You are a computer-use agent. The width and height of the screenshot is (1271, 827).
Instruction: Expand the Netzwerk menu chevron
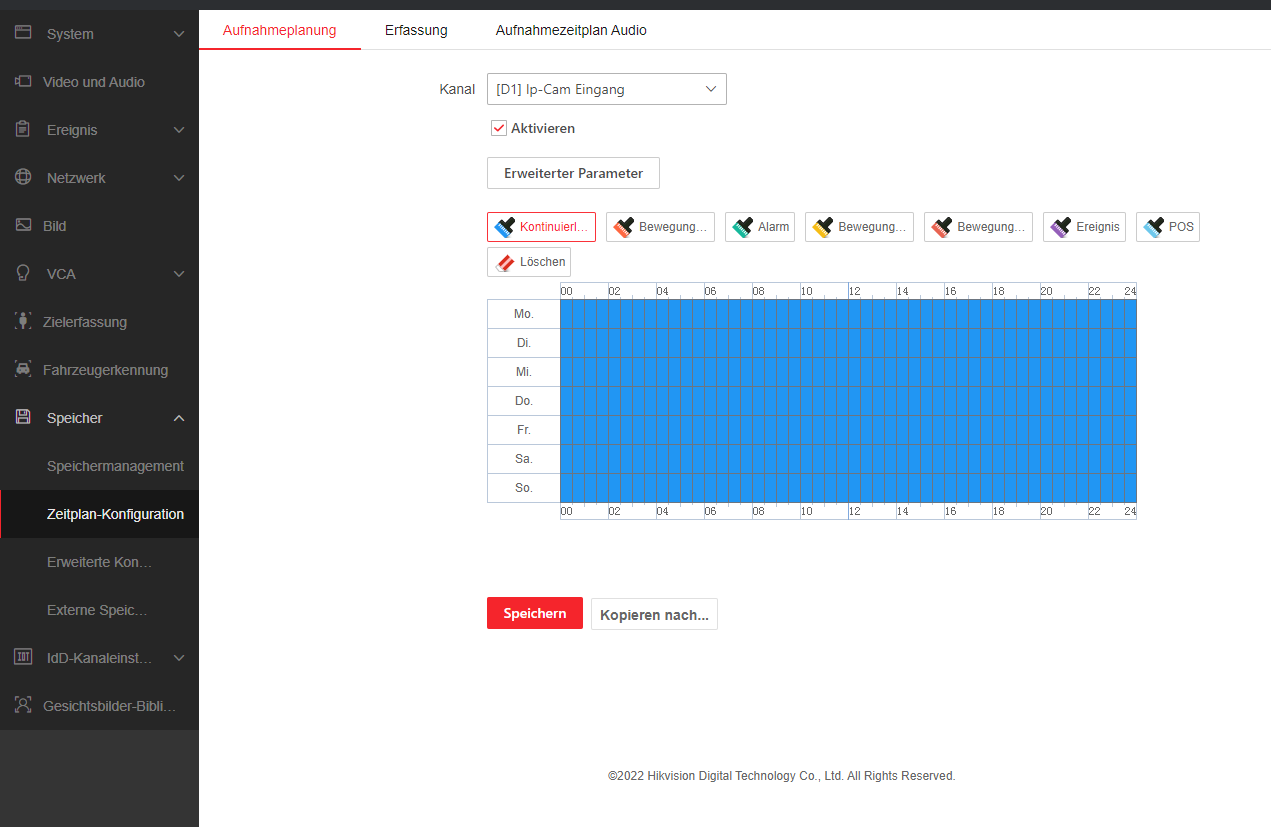pos(179,178)
